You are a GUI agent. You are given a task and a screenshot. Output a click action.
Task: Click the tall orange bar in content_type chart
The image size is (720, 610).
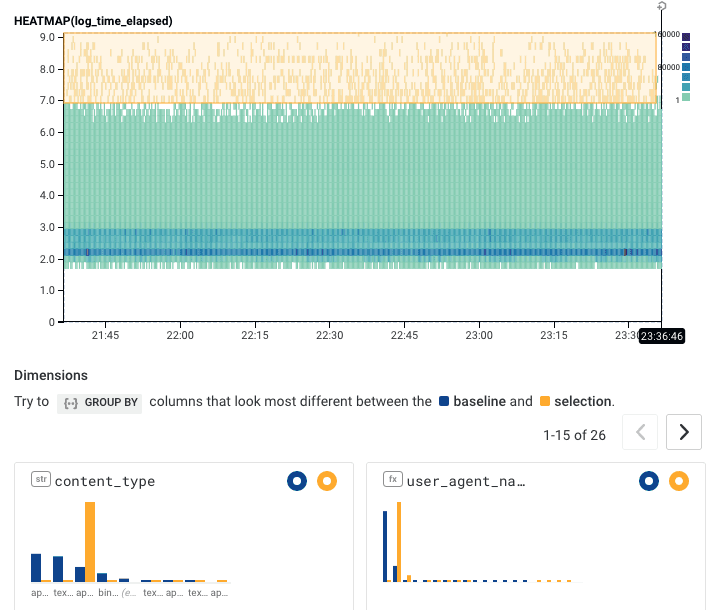(90, 540)
